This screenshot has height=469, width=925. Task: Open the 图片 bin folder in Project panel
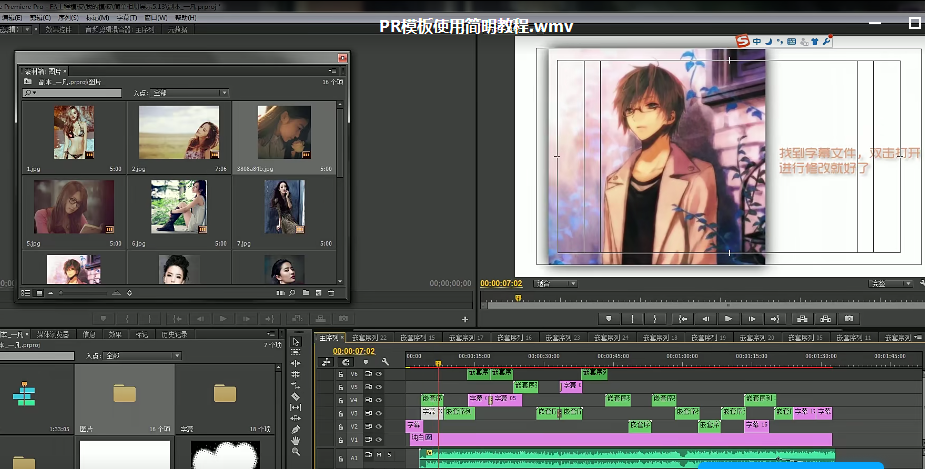[x=124, y=393]
